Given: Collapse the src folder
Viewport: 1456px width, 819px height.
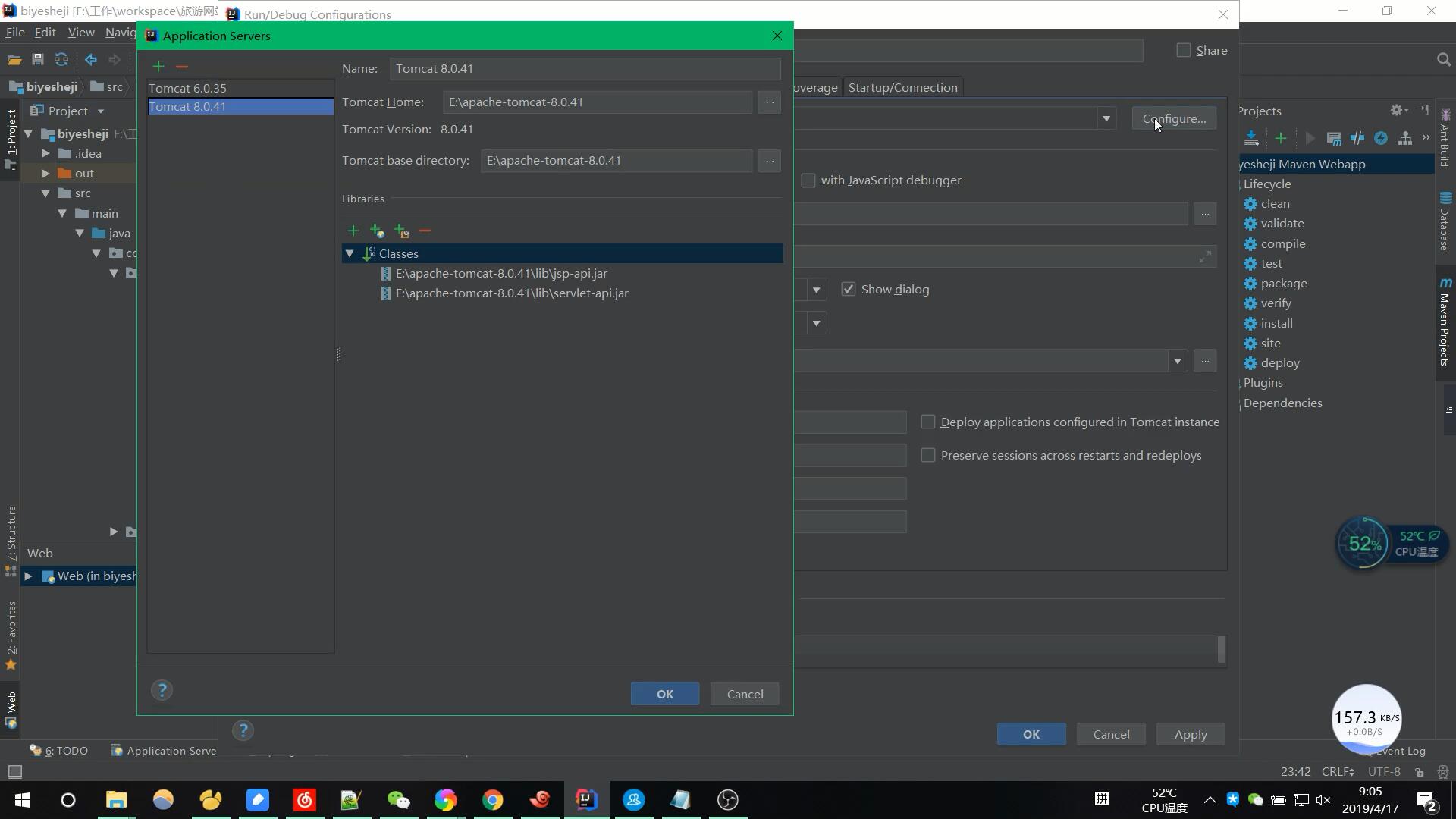Looking at the screenshot, I should [45, 193].
